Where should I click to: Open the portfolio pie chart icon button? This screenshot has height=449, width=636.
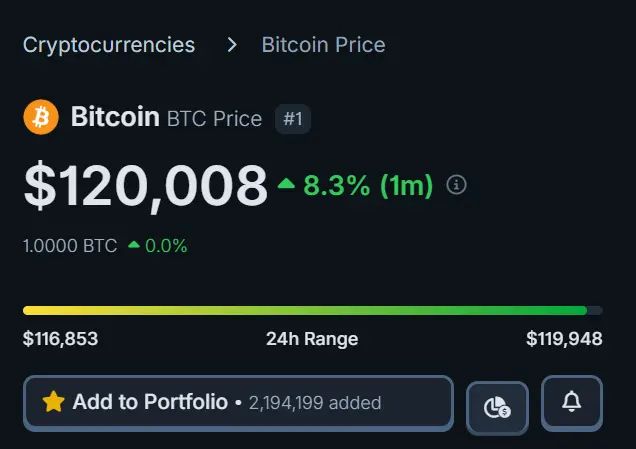497,407
